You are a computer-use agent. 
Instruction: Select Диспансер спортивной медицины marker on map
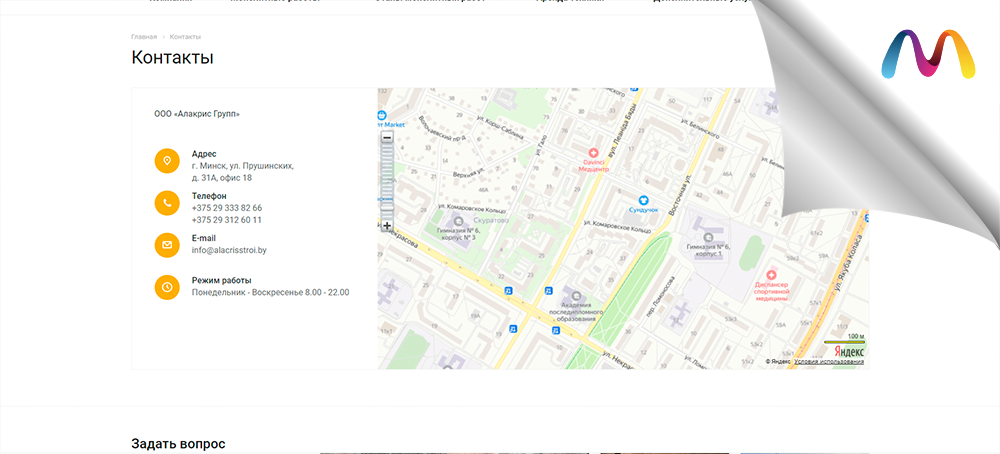[x=771, y=274]
